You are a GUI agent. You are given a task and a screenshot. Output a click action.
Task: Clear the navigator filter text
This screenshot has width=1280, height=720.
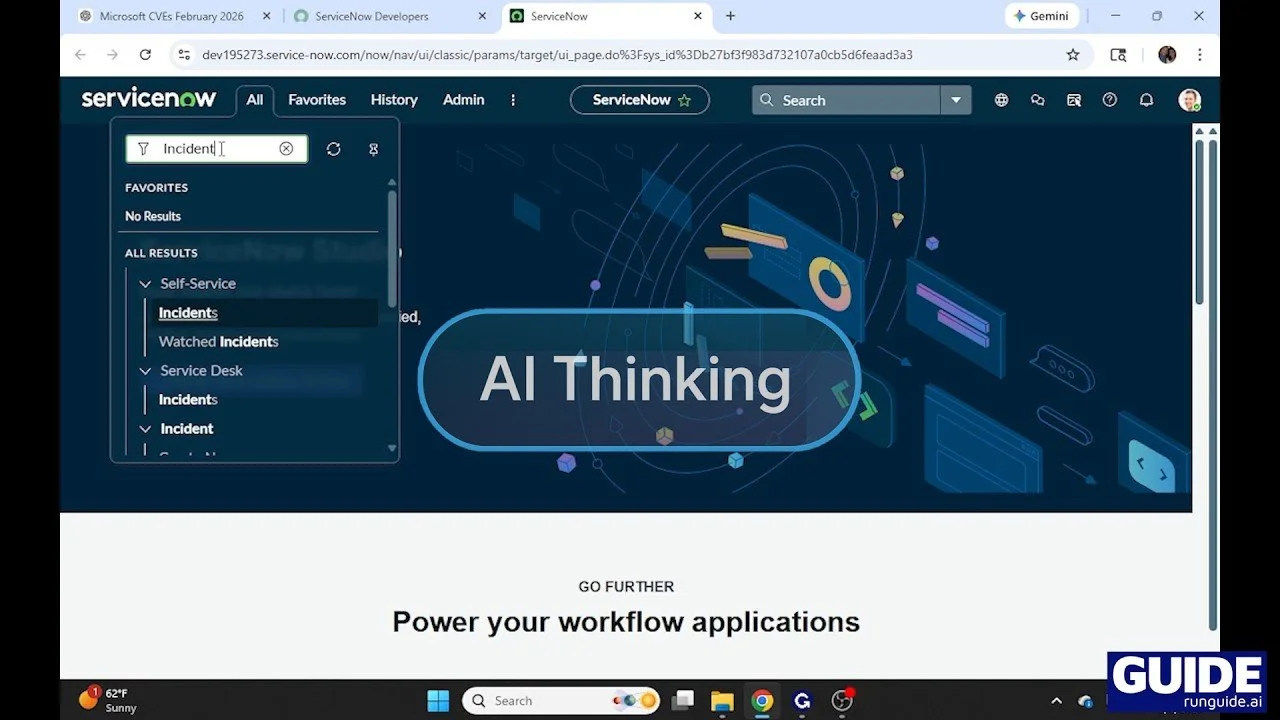(286, 149)
